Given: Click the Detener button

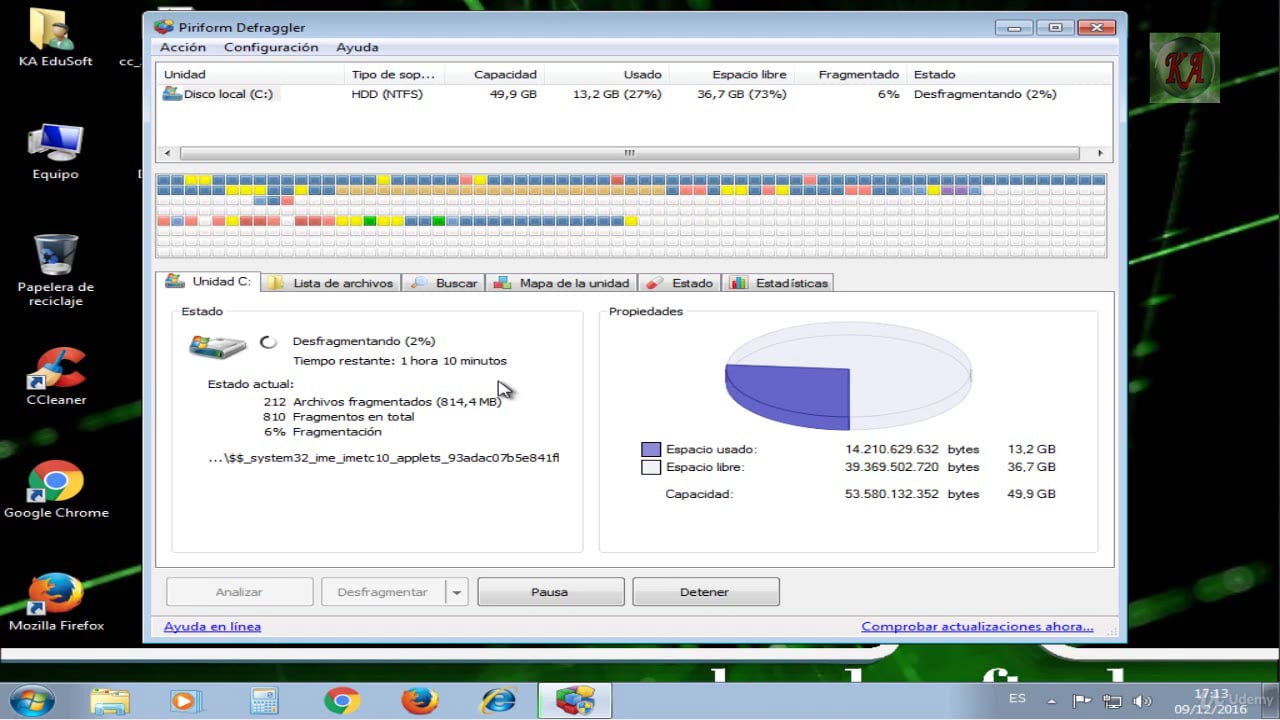Looking at the screenshot, I should (705, 592).
